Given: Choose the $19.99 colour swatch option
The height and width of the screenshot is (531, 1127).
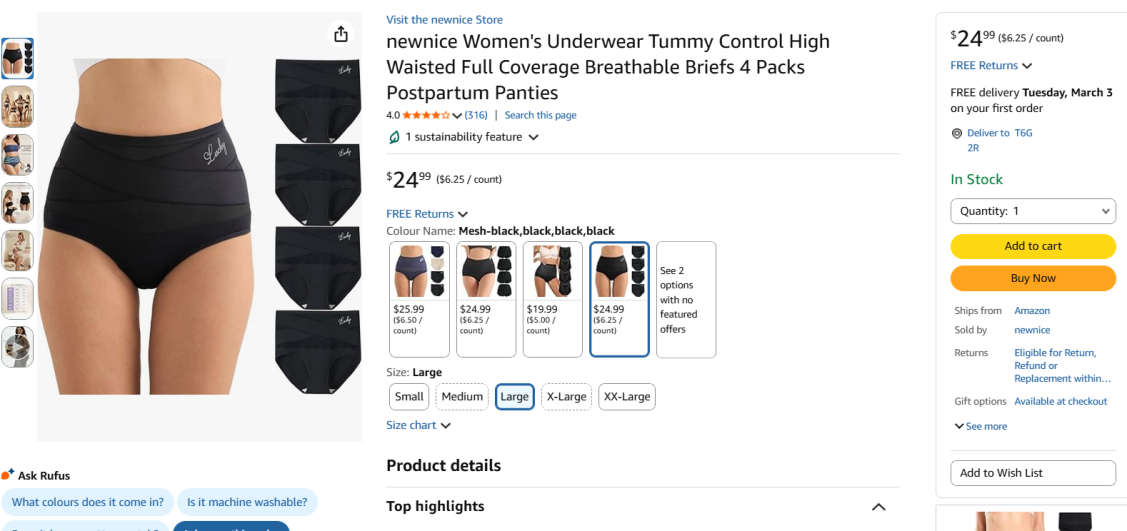Looking at the screenshot, I should pos(552,299).
